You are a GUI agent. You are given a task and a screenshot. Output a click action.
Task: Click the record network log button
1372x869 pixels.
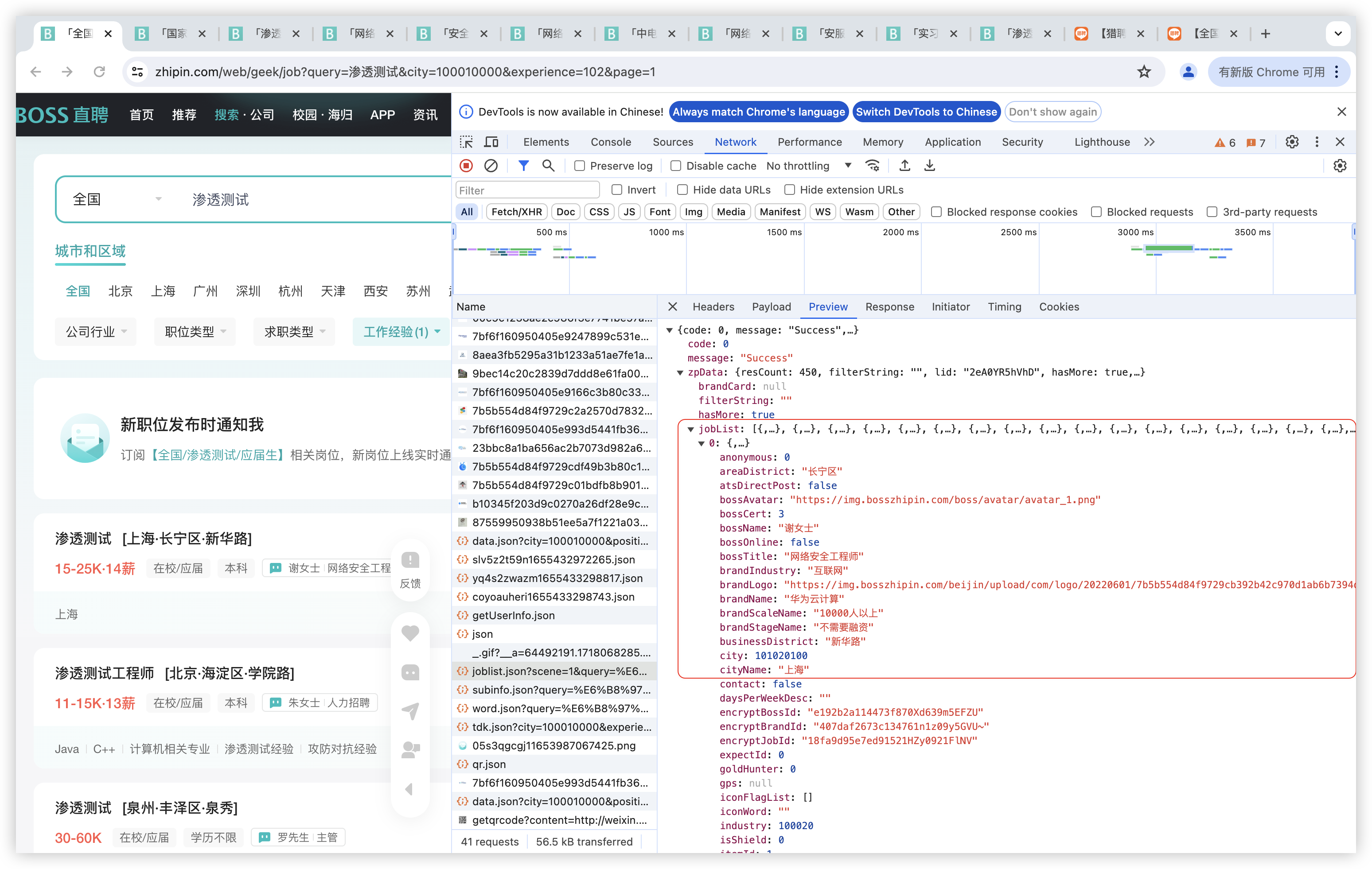pyautogui.click(x=465, y=166)
